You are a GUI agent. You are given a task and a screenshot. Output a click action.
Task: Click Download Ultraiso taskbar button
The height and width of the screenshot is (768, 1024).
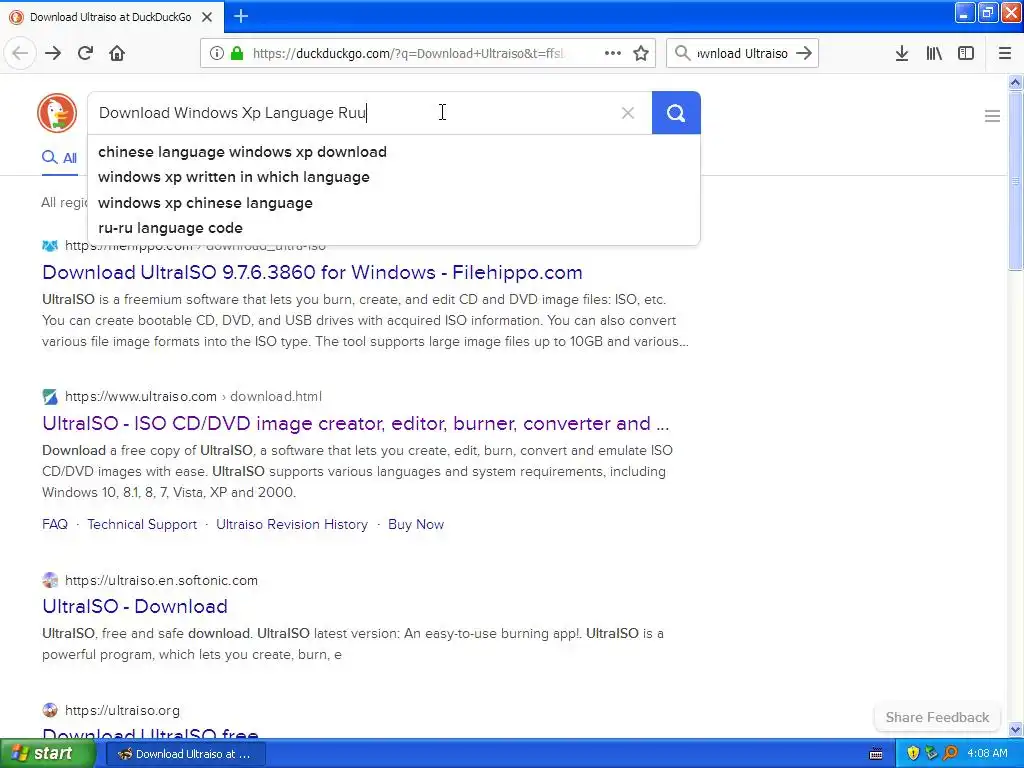pyautogui.click(x=185, y=754)
